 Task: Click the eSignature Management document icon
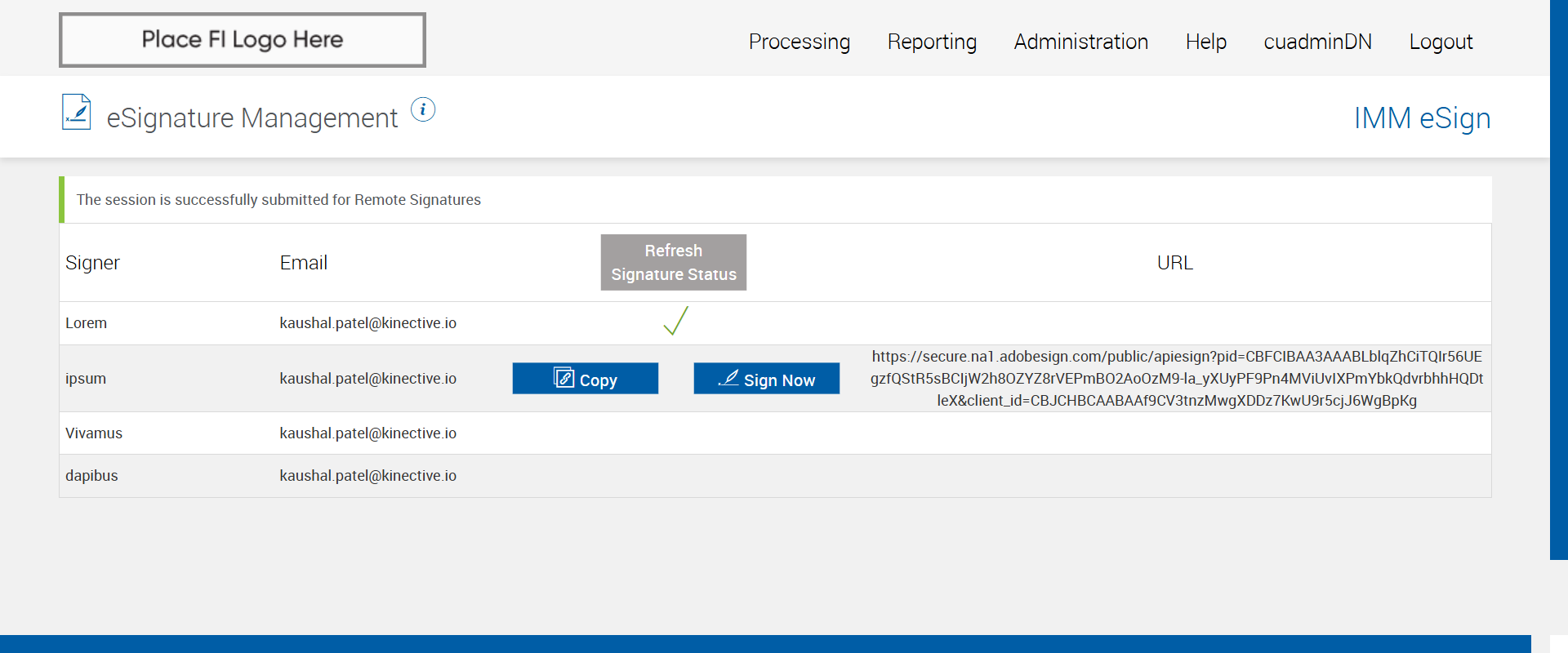click(x=77, y=112)
